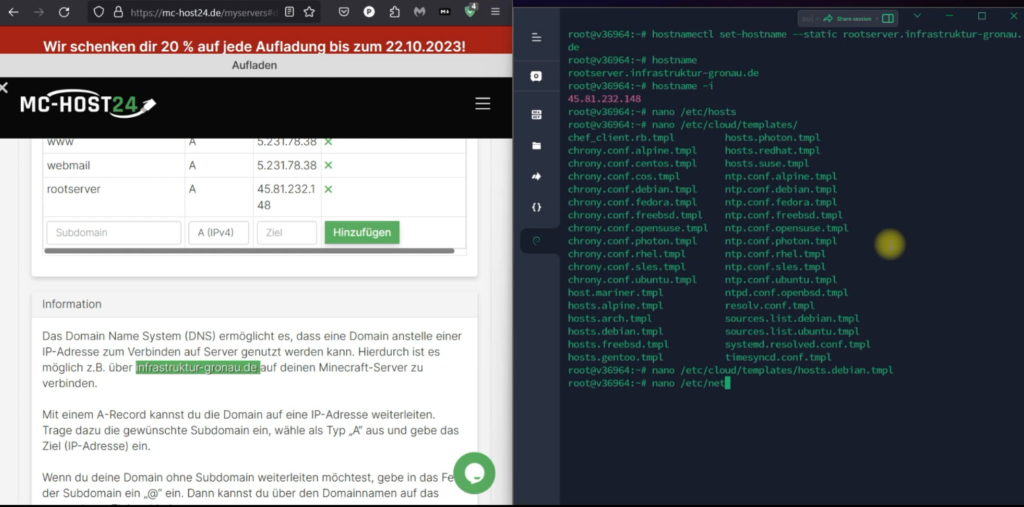
Task: Go back to the previous page
Action: [x=13, y=12]
